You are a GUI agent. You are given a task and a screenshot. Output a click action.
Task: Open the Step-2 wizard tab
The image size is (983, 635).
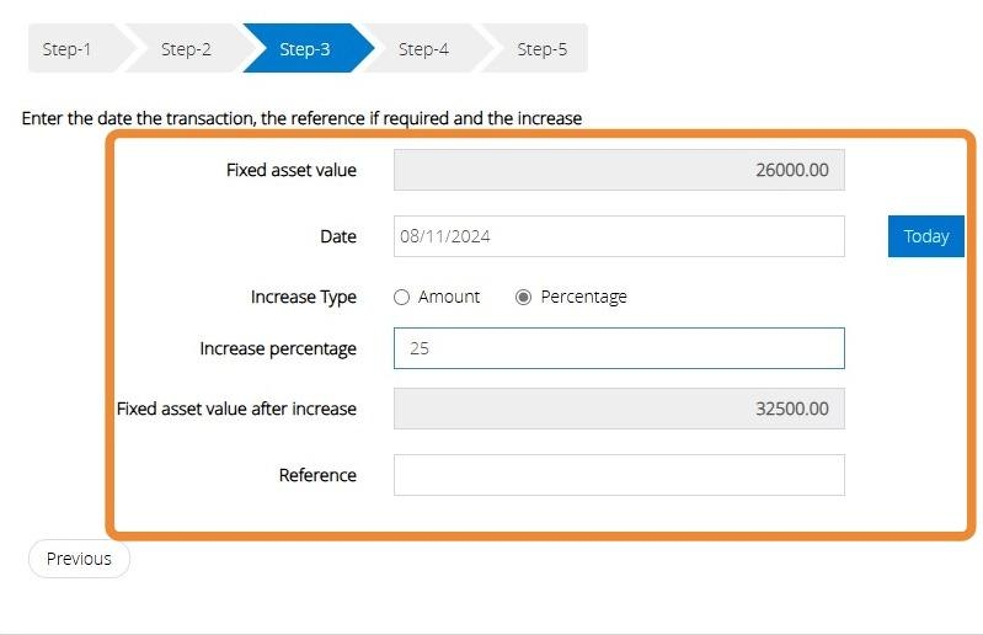point(186,49)
